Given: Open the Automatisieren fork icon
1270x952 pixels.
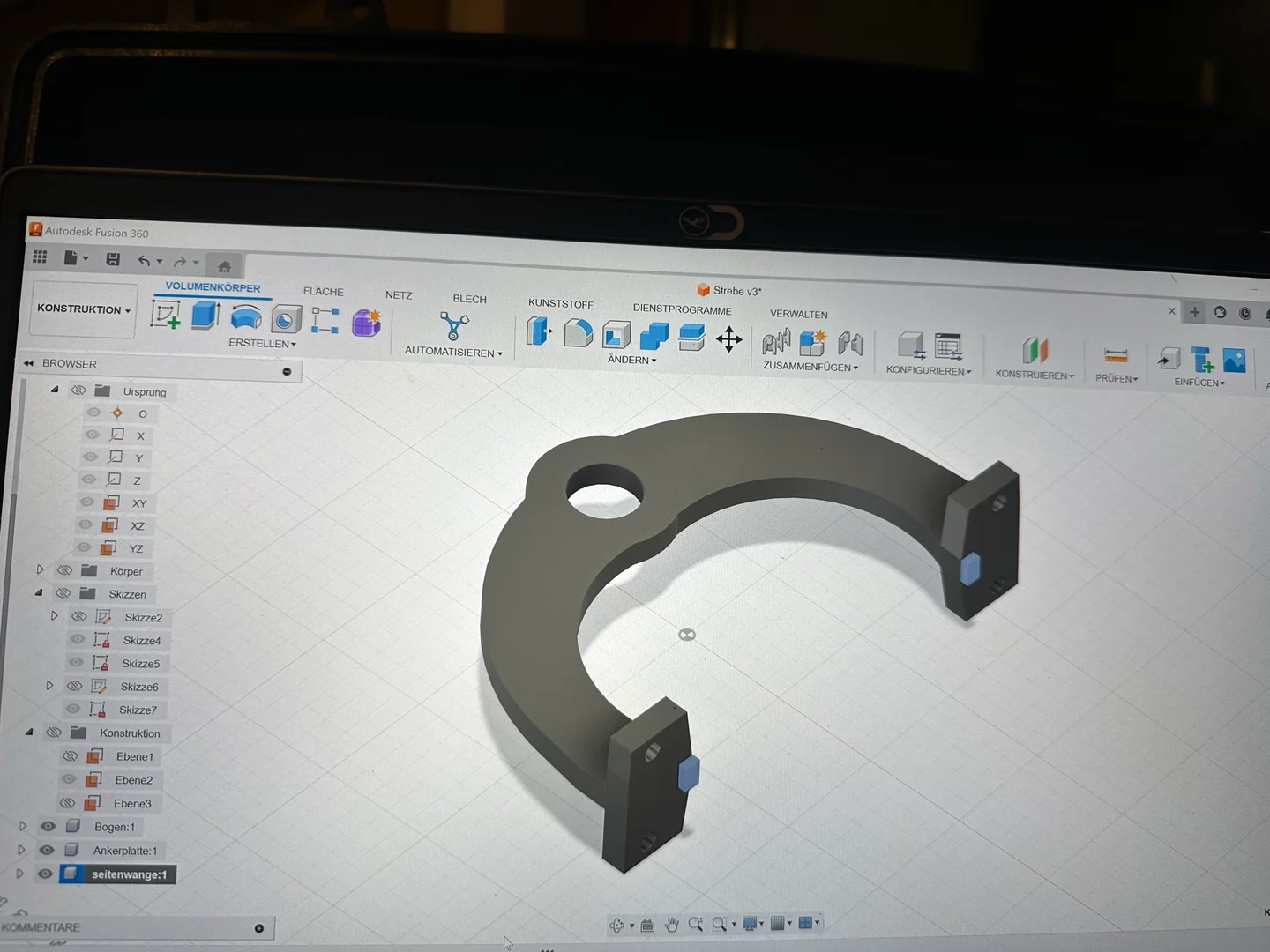Looking at the screenshot, I should (453, 326).
